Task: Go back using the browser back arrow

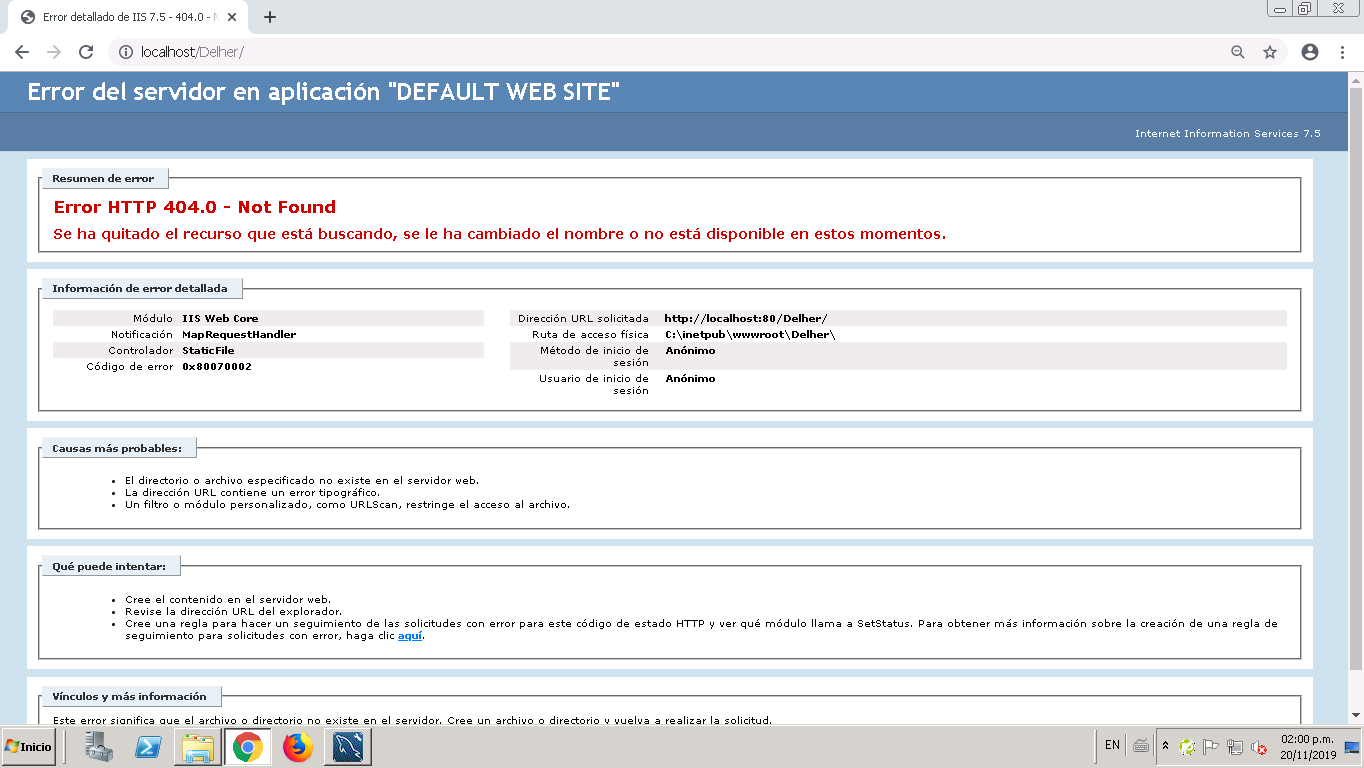Action: [x=22, y=52]
